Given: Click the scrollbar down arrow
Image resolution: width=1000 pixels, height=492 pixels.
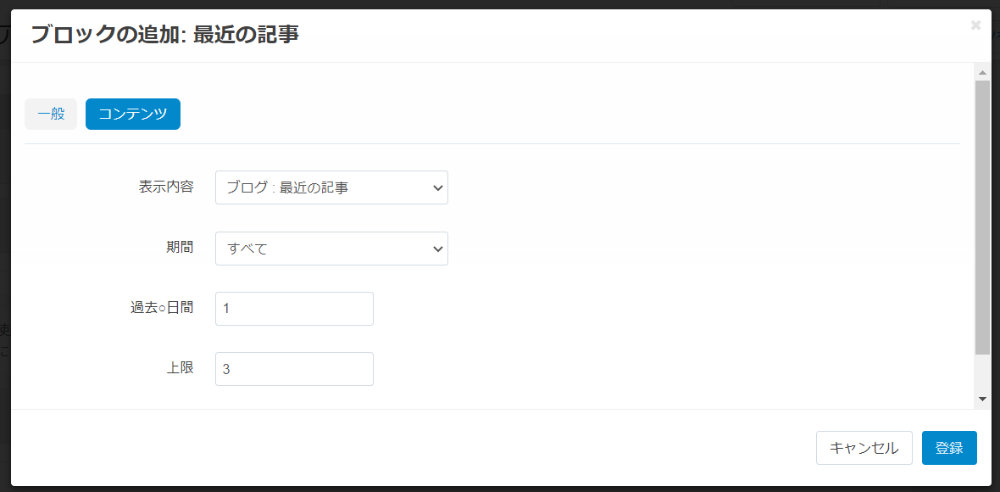Looking at the screenshot, I should [x=983, y=399].
